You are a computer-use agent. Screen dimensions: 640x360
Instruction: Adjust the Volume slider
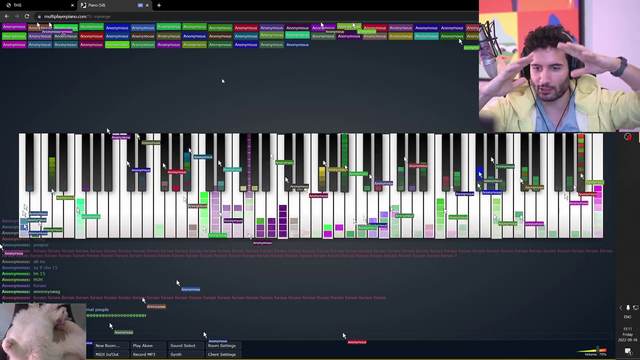592,350
